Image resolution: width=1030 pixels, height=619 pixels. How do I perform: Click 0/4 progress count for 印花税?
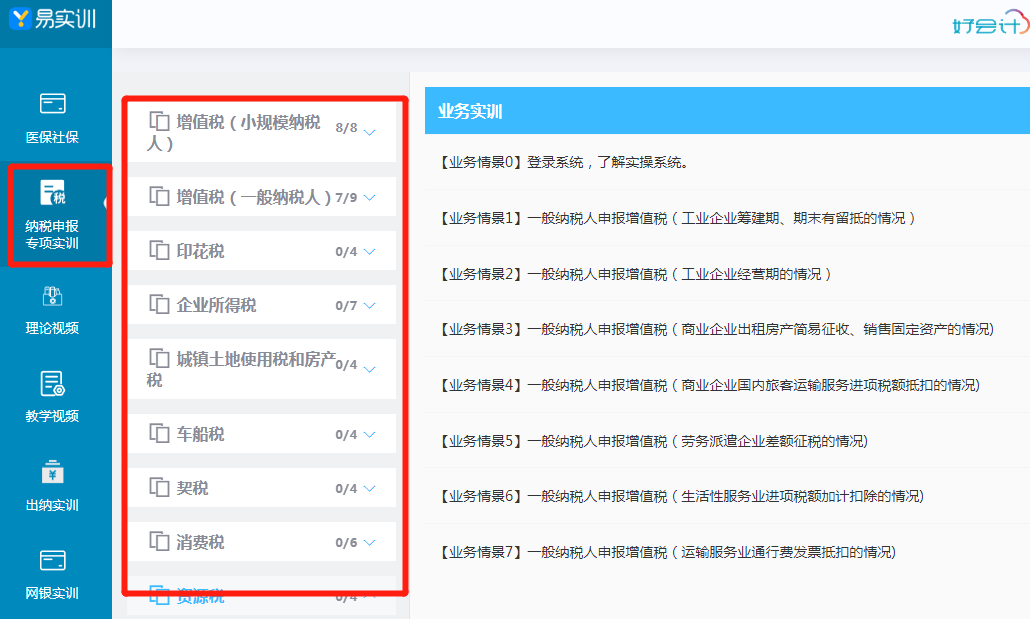coord(346,252)
